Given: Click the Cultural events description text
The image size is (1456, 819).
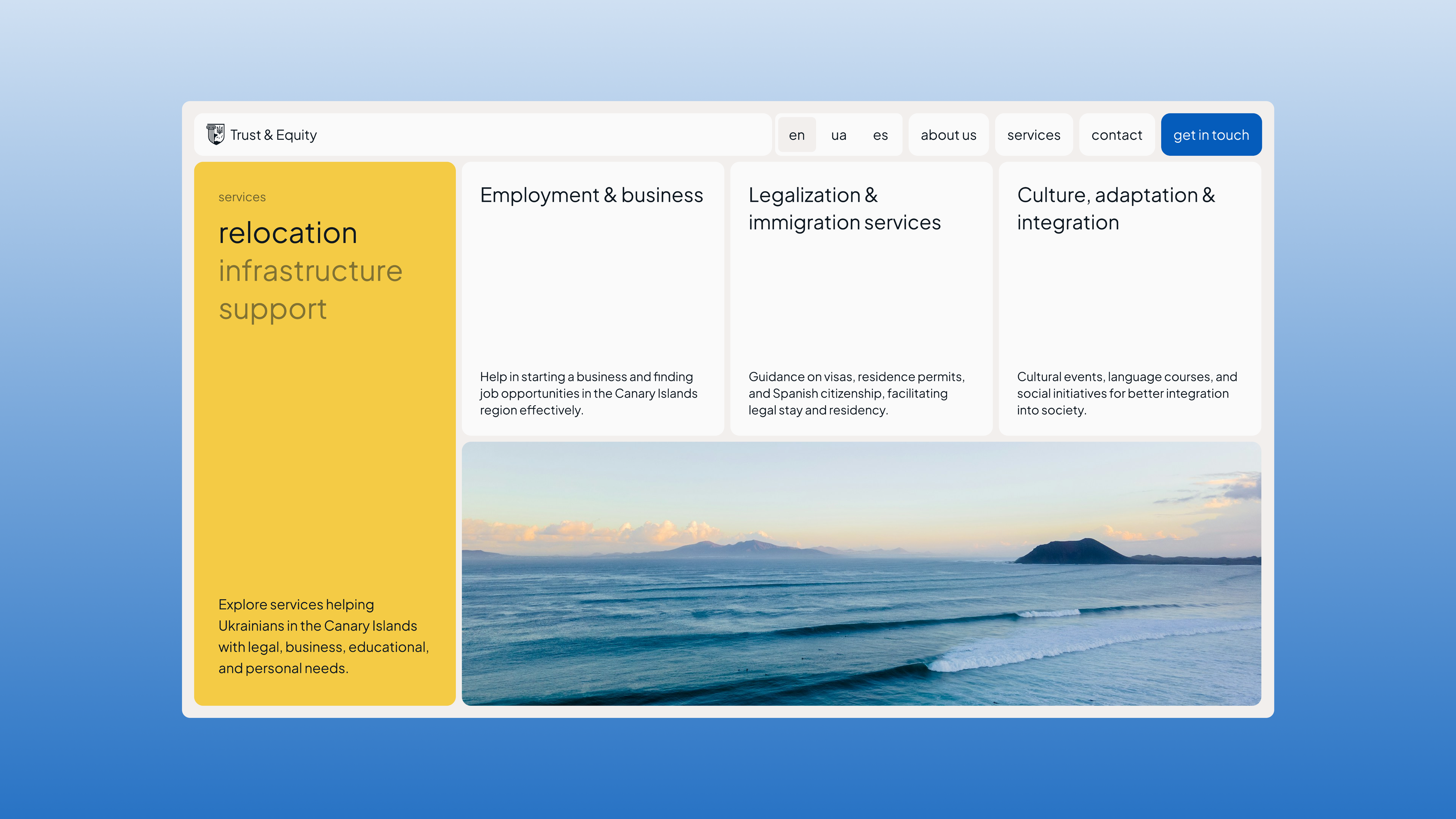Looking at the screenshot, I should 1126,393.
